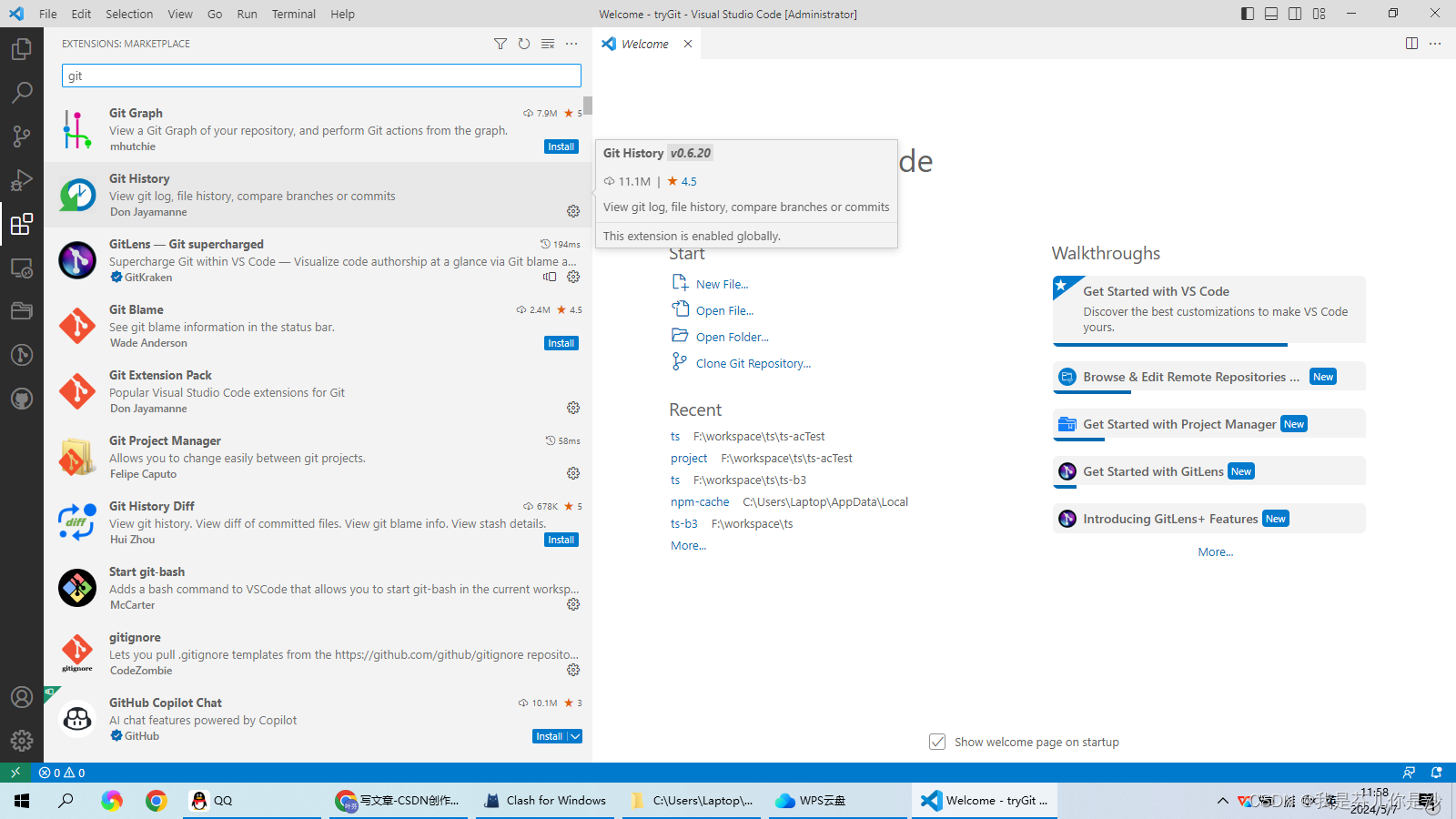Open the remote window indicator in the status bar
This screenshot has width=1456, height=819.
click(15, 773)
